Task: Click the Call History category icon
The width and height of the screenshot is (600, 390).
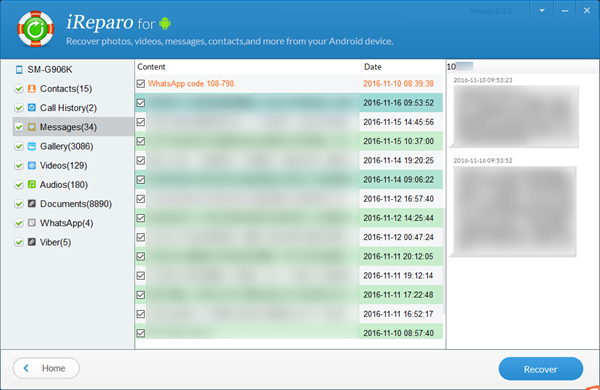Action: pos(32,108)
